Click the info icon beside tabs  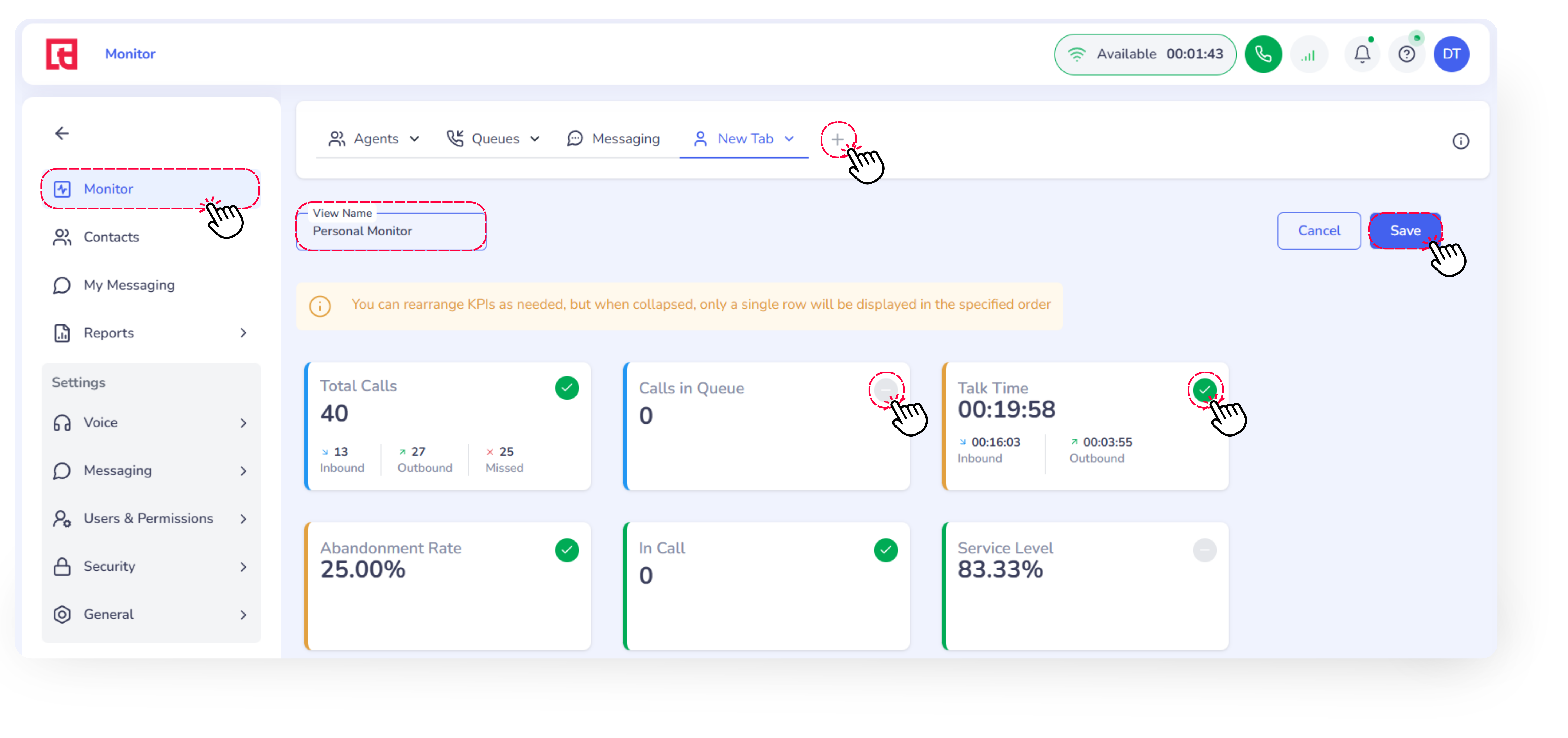tap(1460, 141)
